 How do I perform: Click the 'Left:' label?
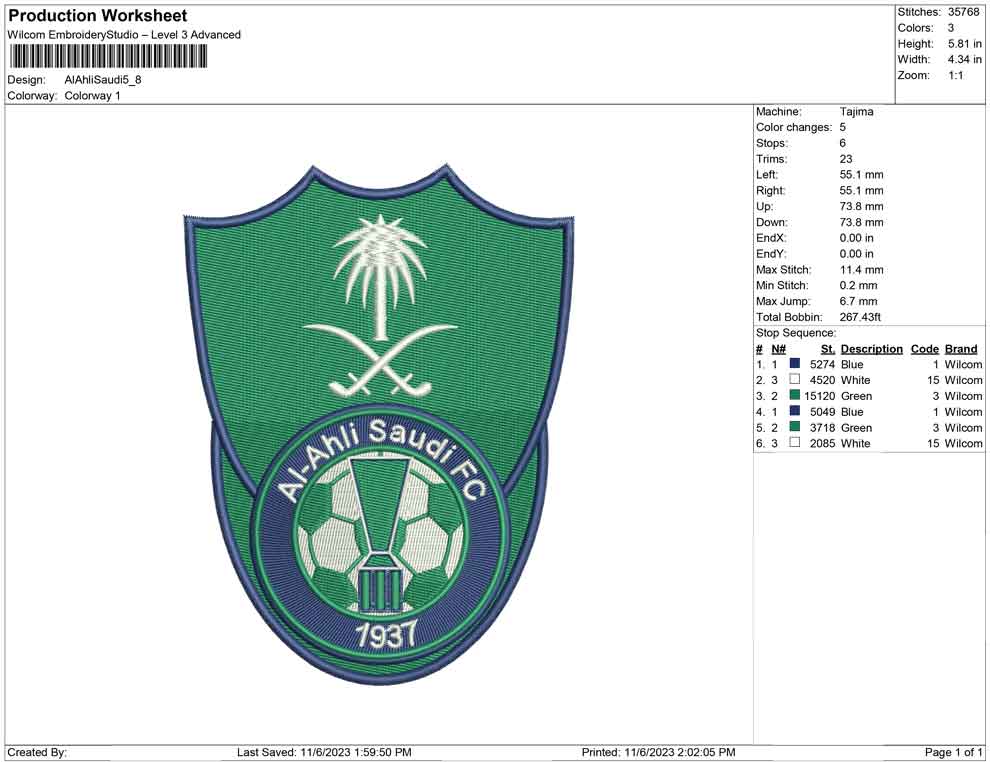tap(767, 175)
